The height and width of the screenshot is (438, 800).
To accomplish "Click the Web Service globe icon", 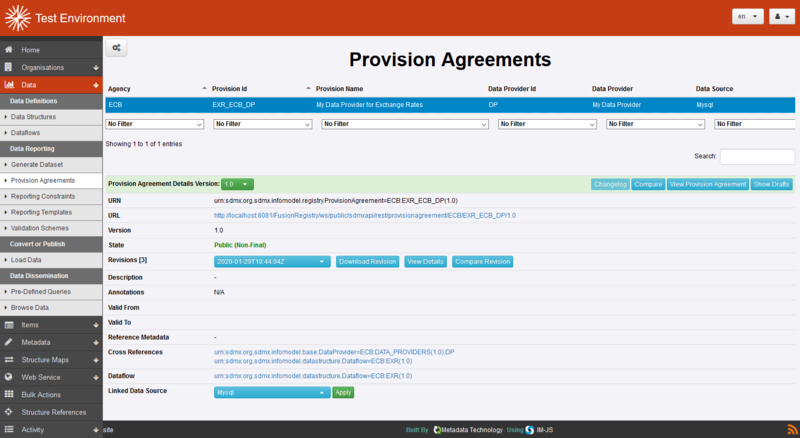I will tap(9, 377).
